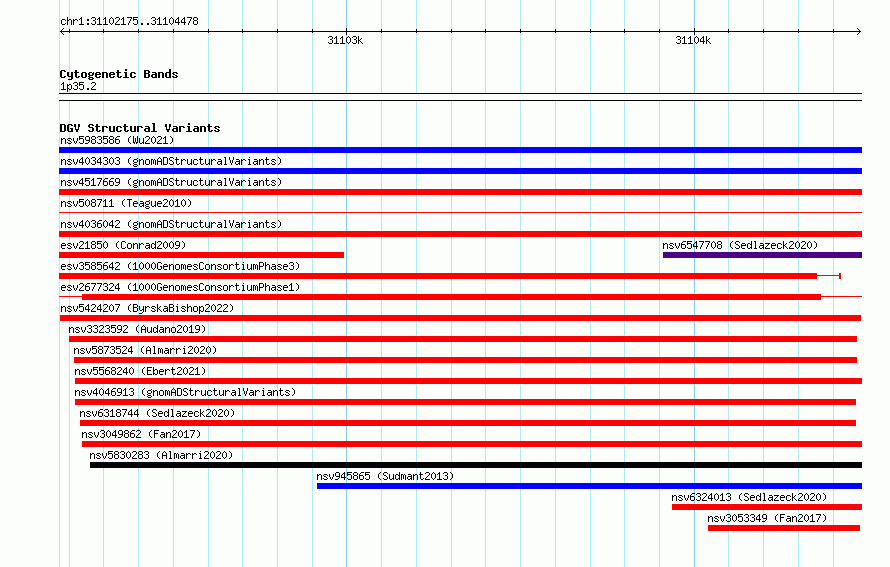Select the red bar under nsv3049862
Screen dimensions: 890x567
[x=472, y=444]
